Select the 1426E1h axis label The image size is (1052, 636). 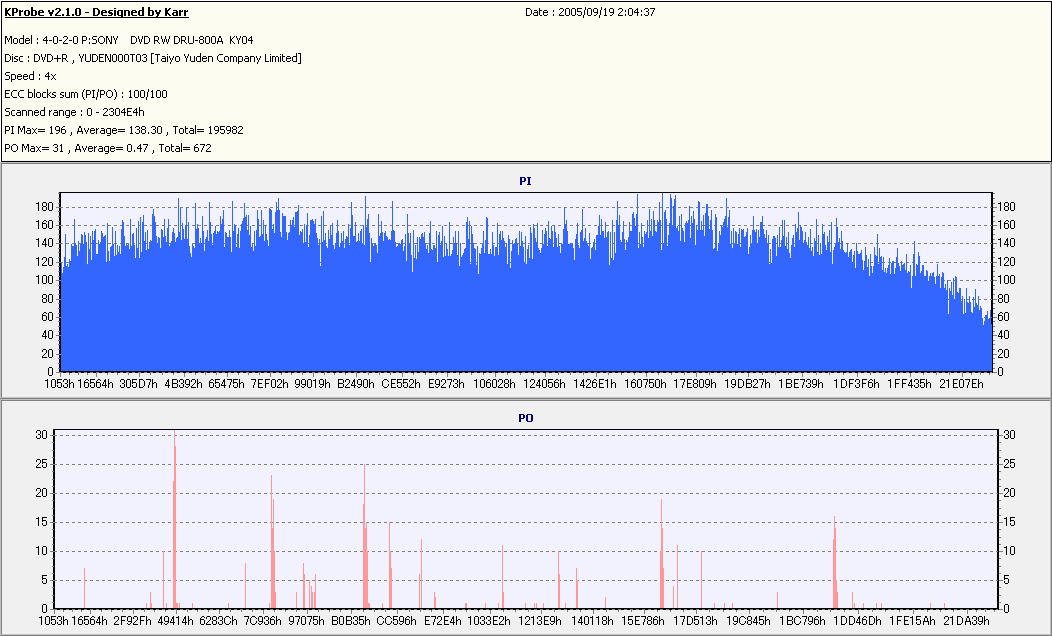pos(594,384)
